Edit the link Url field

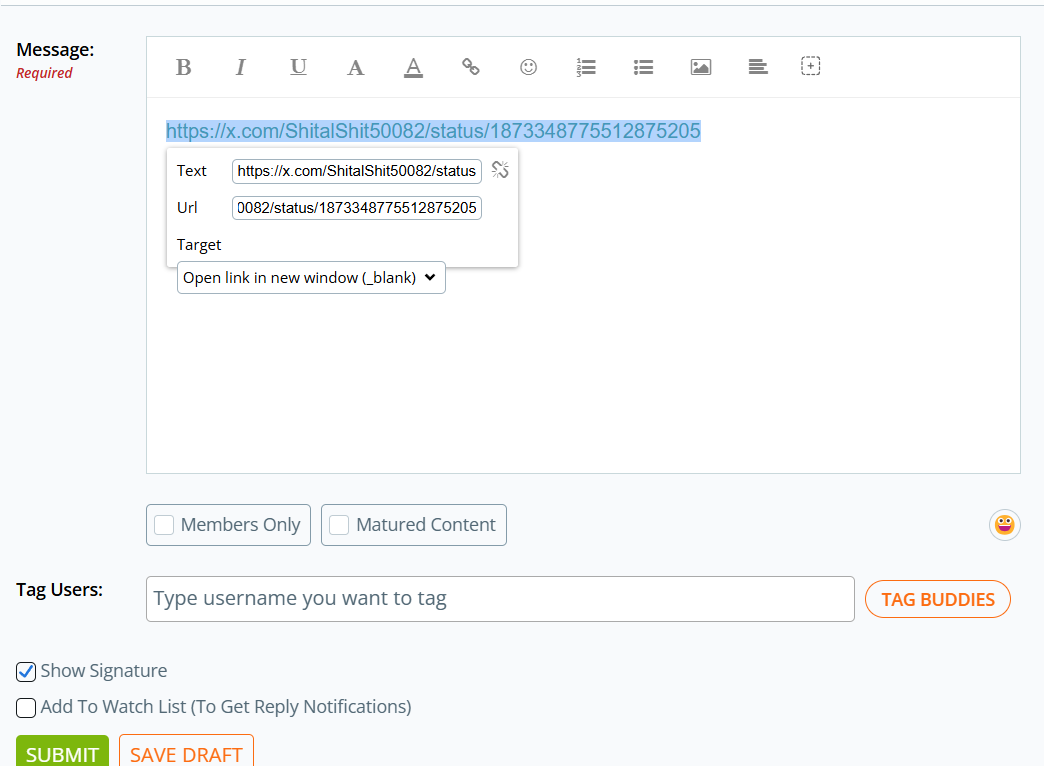[x=357, y=208]
